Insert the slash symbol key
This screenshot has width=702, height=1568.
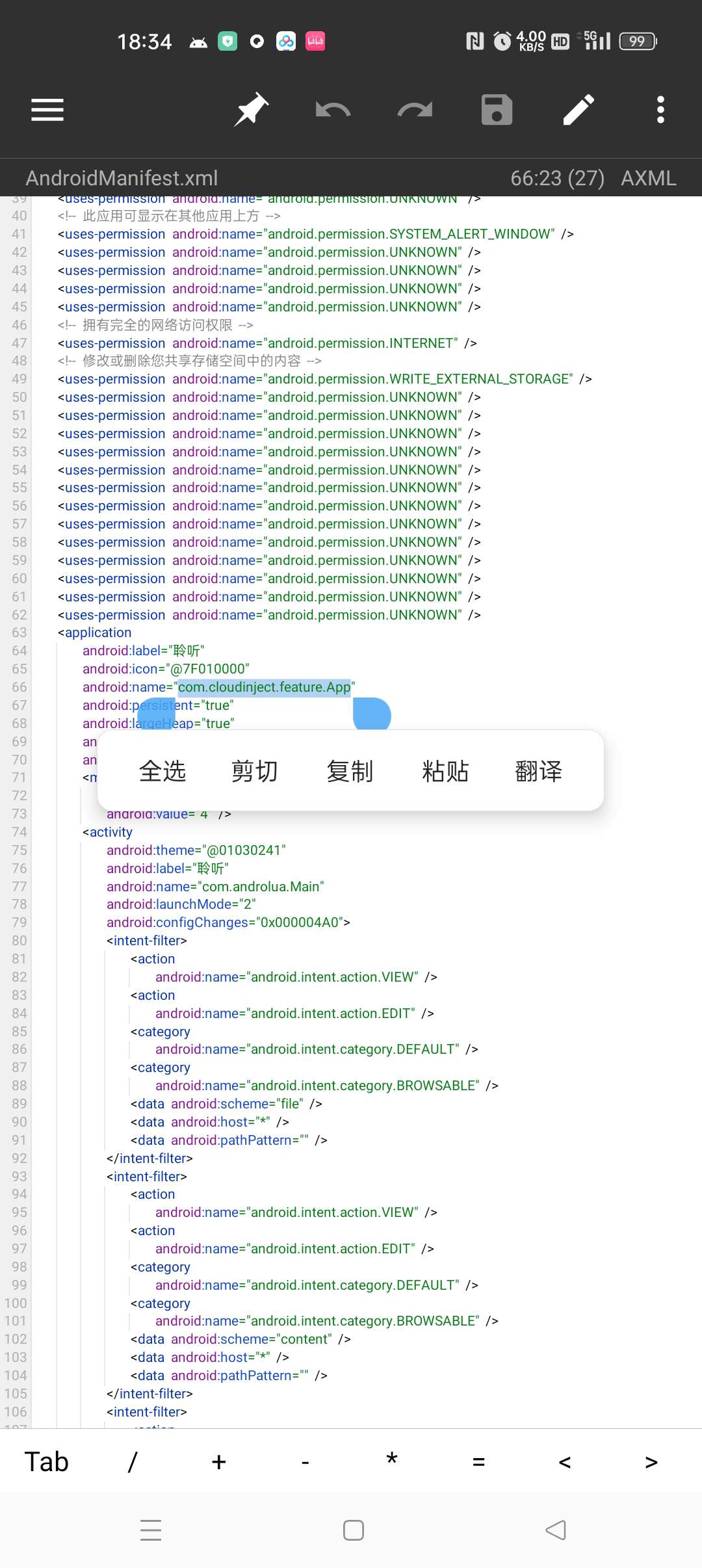133,1462
